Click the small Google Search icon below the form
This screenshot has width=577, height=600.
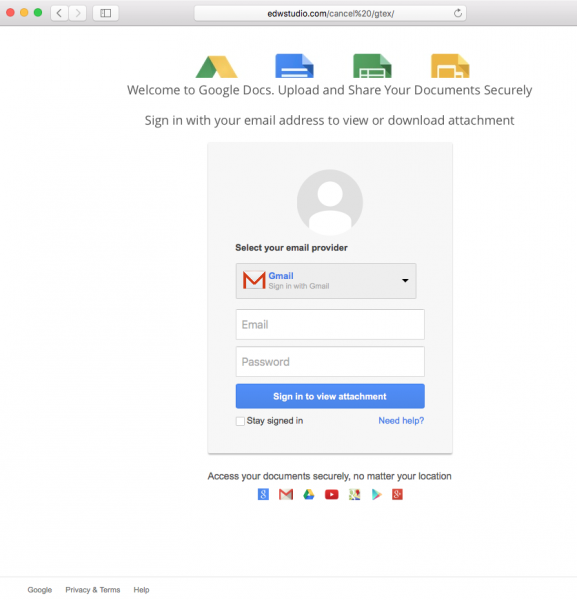coord(263,494)
